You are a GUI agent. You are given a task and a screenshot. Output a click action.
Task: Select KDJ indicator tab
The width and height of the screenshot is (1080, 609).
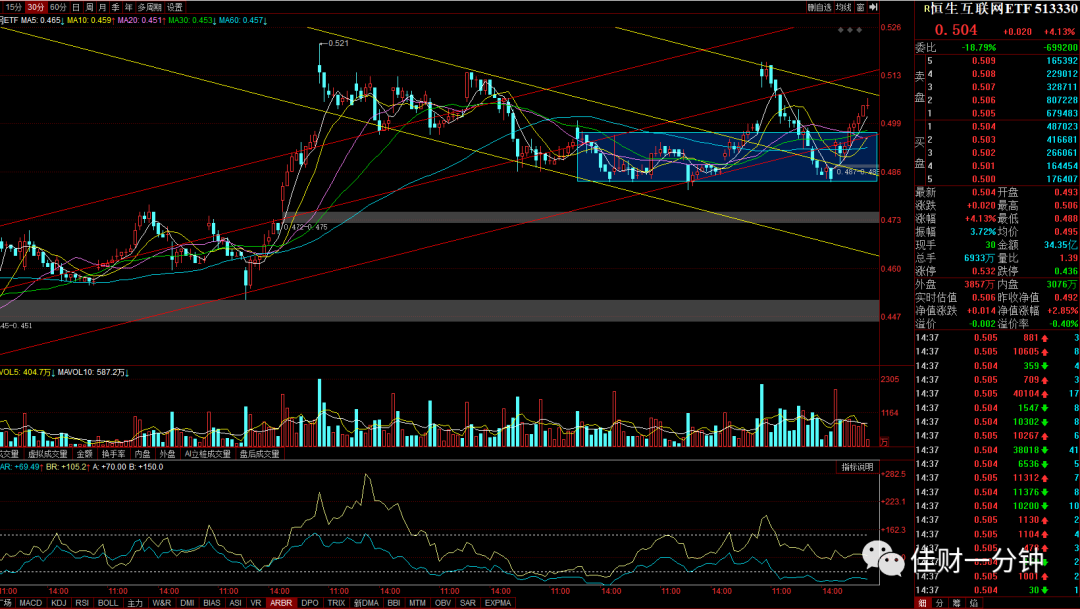(x=59, y=603)
